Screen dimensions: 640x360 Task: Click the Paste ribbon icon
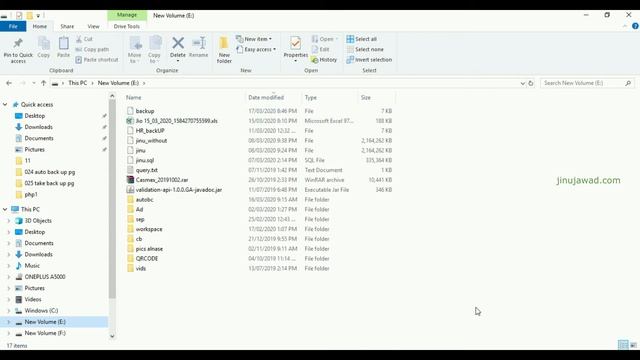pos(63,43)
